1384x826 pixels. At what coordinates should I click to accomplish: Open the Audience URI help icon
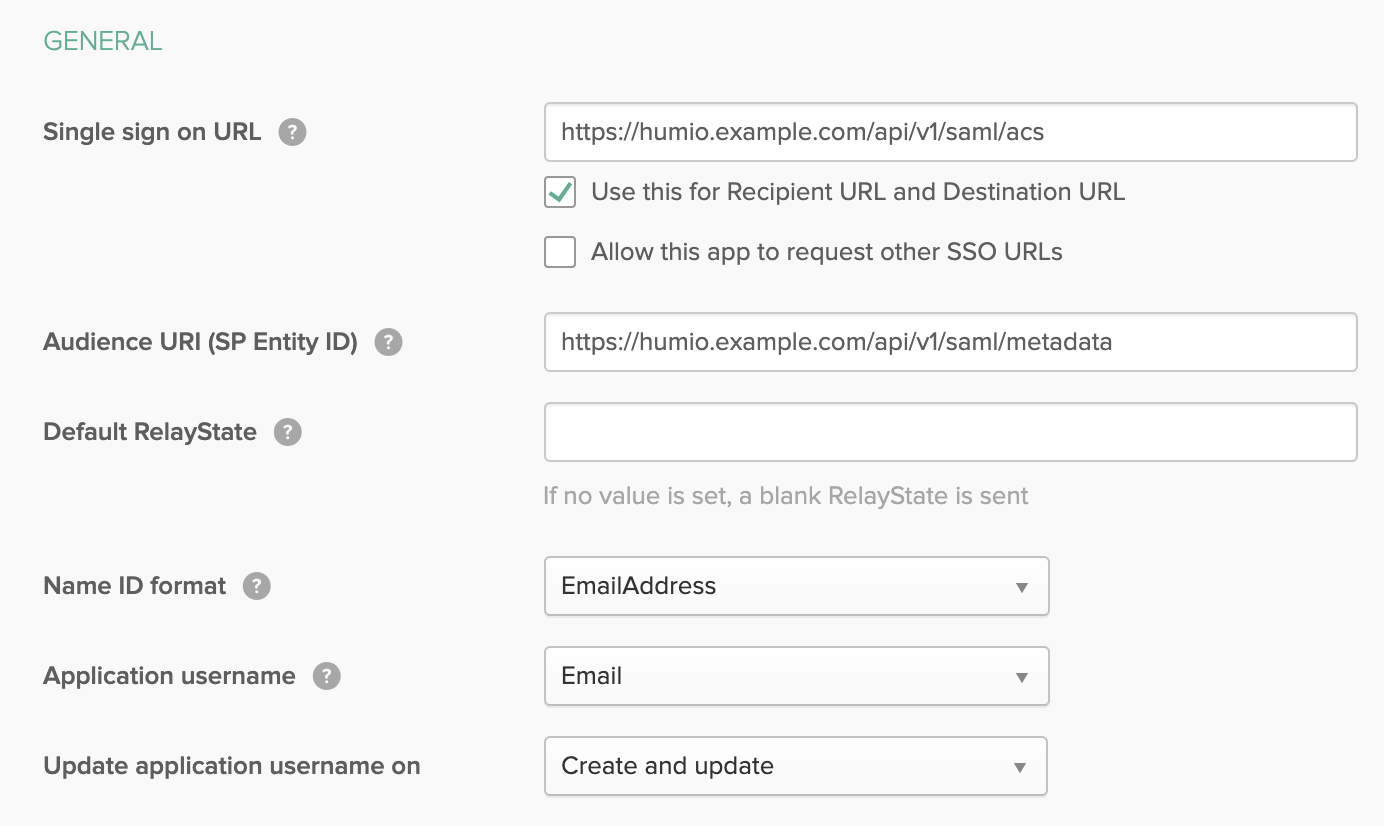(388, 341)
